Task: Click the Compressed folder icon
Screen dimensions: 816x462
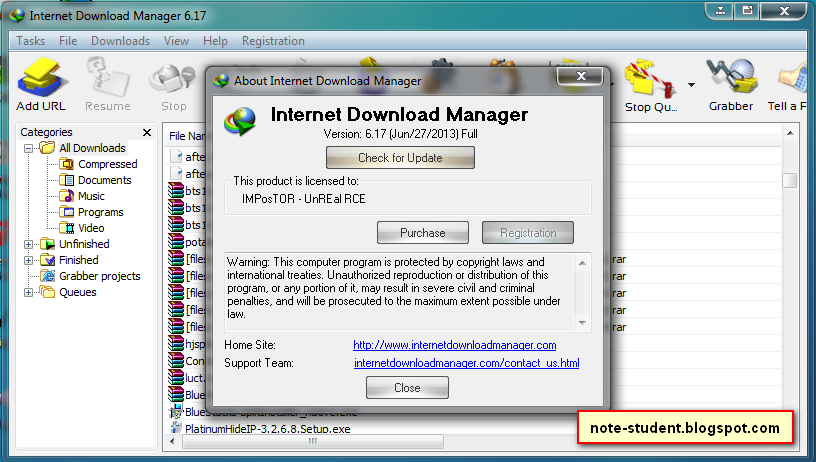Action: (66, 164)
